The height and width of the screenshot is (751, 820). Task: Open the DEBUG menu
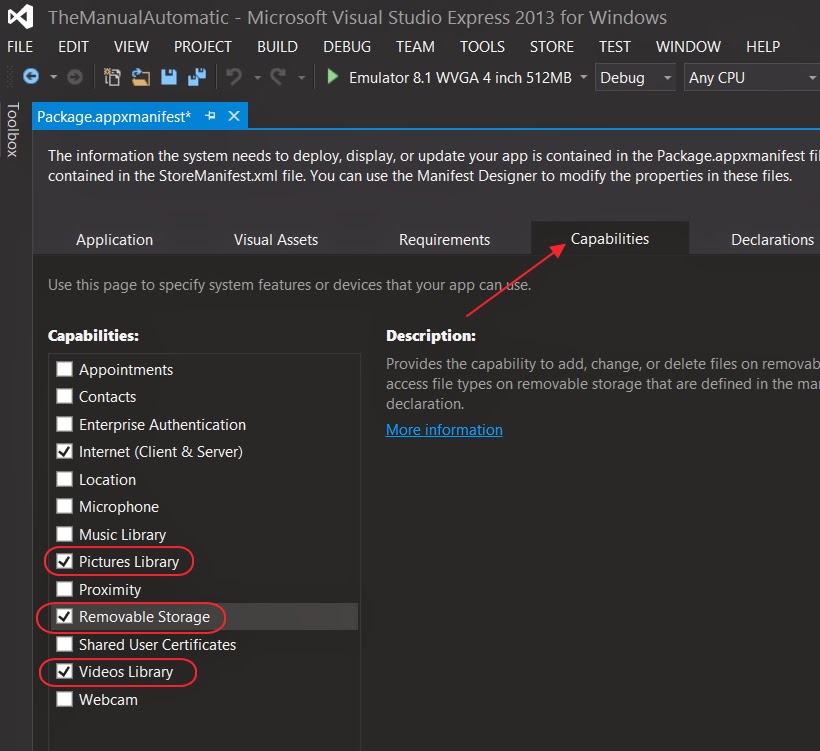pyautogui.click(x=347, y=47)
